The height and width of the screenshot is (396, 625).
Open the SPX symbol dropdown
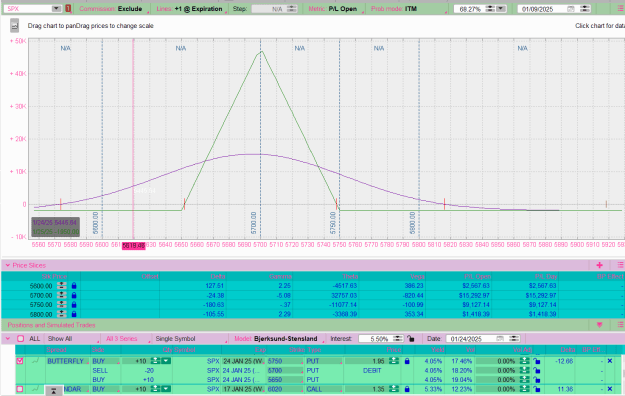click(x=56, y=8)
